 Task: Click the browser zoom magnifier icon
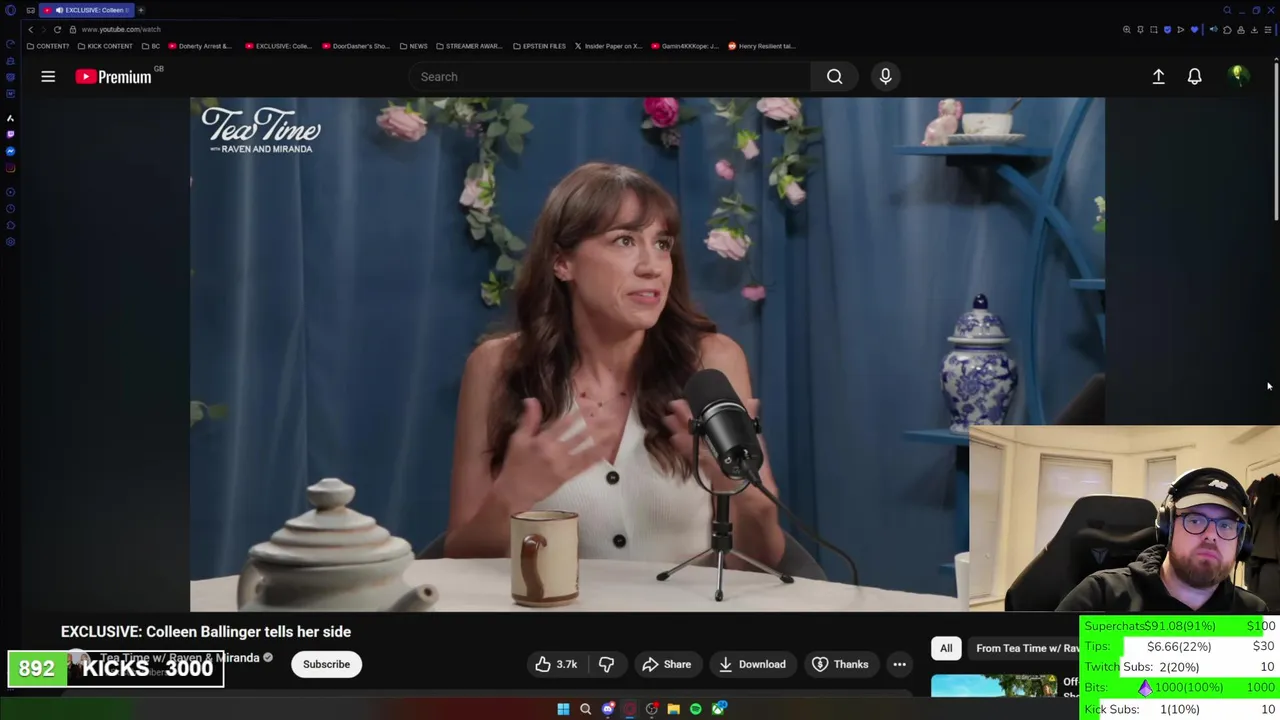click(1127, 30)
